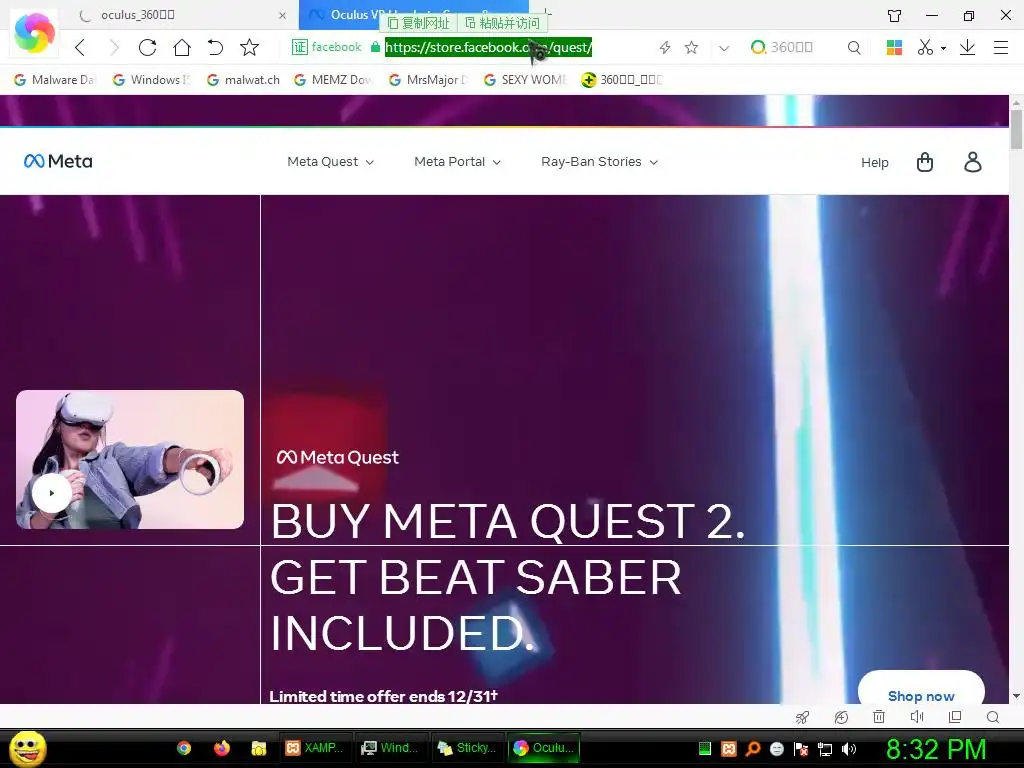The width and height of the screenshot is (1024, 768).
Task: Click the URL address field
Action: point(488,47)
